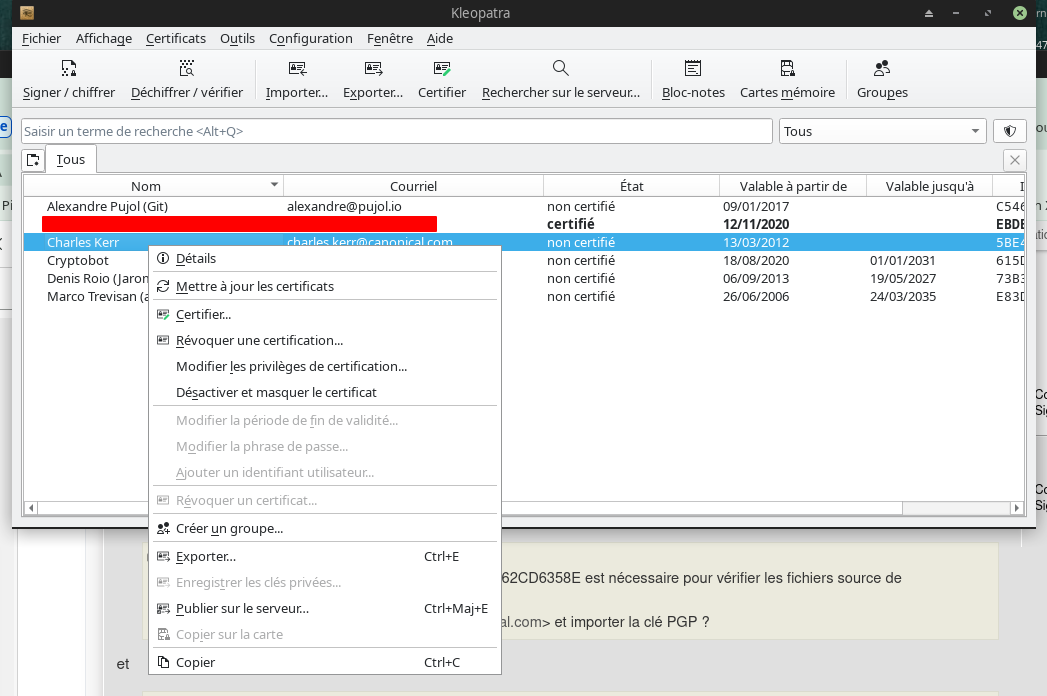This screenshot has height=696, width=1047.
Task: Open the Kleopatra title bar app icon
Action: coord(27,13)
